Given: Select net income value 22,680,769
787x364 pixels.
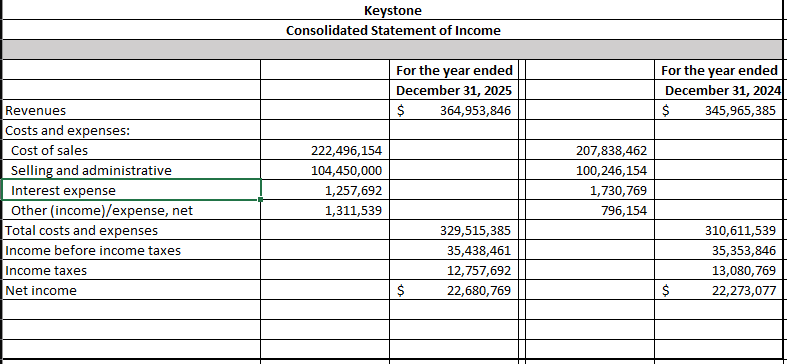Looking at the screenshot, I should (454, 291).
